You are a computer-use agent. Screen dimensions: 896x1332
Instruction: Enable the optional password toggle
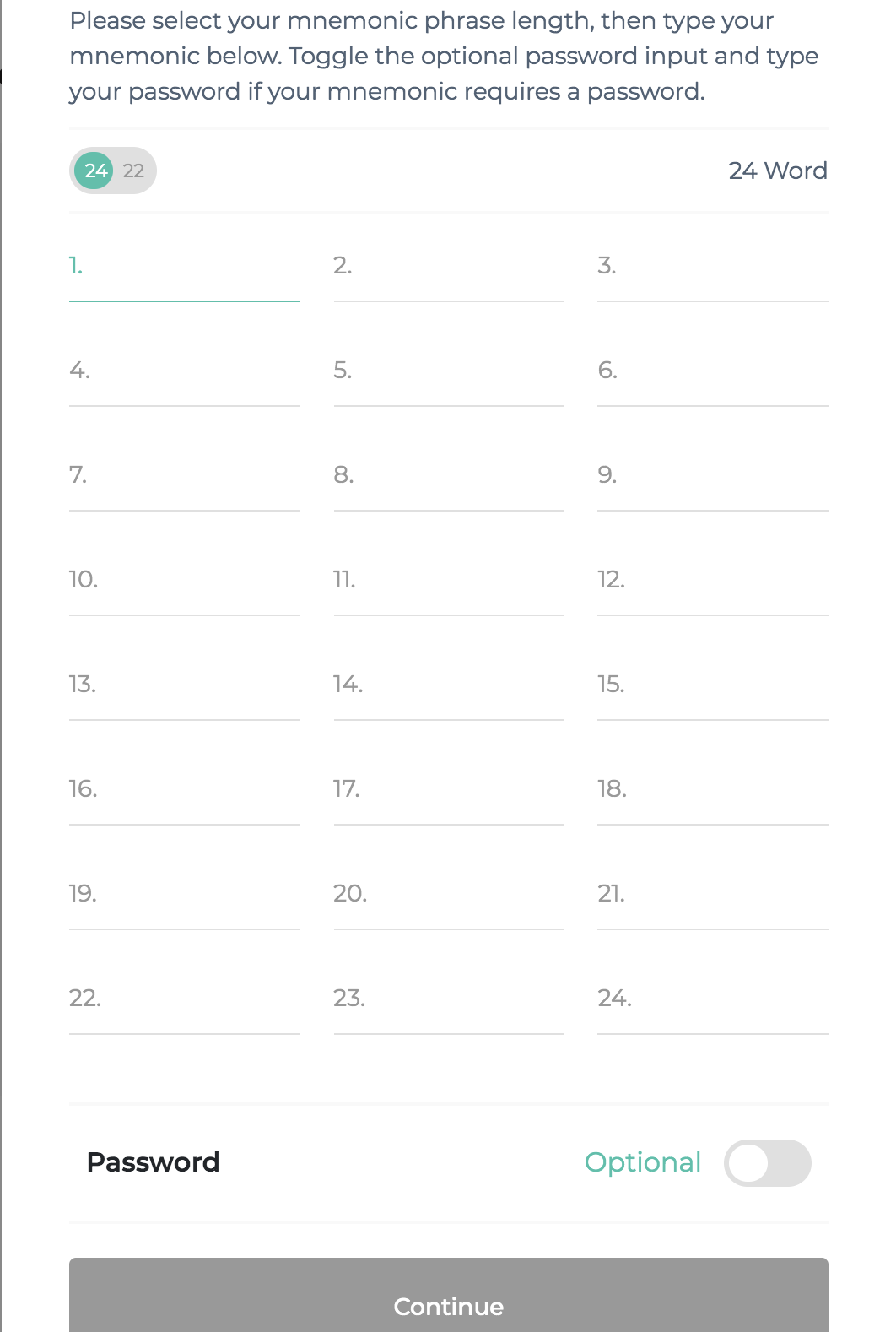pos(767,1163)
